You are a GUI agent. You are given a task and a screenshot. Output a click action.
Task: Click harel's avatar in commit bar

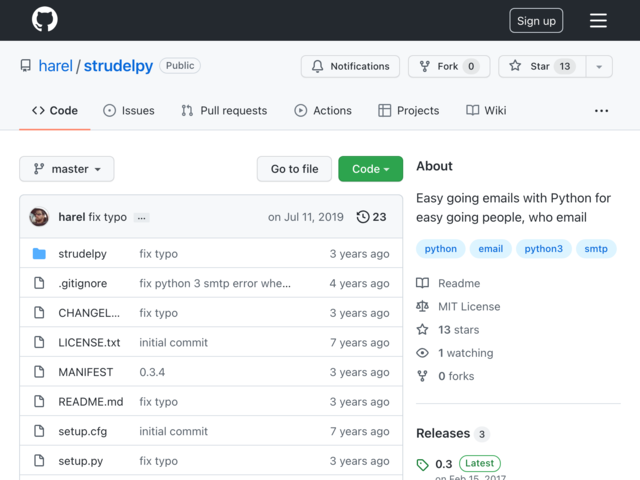39,217
